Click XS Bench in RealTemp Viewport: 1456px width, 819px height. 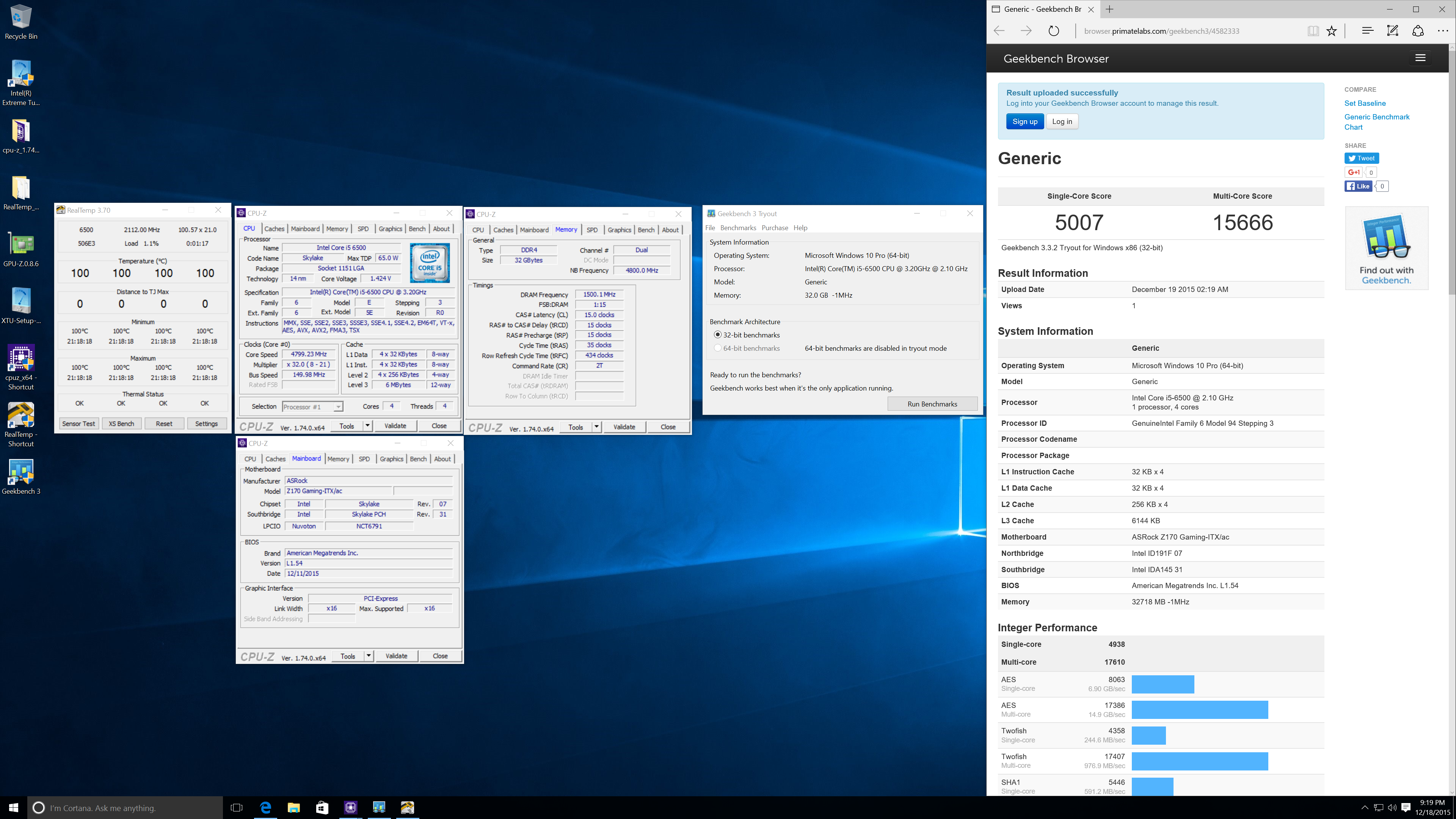(x=121, y=424)
